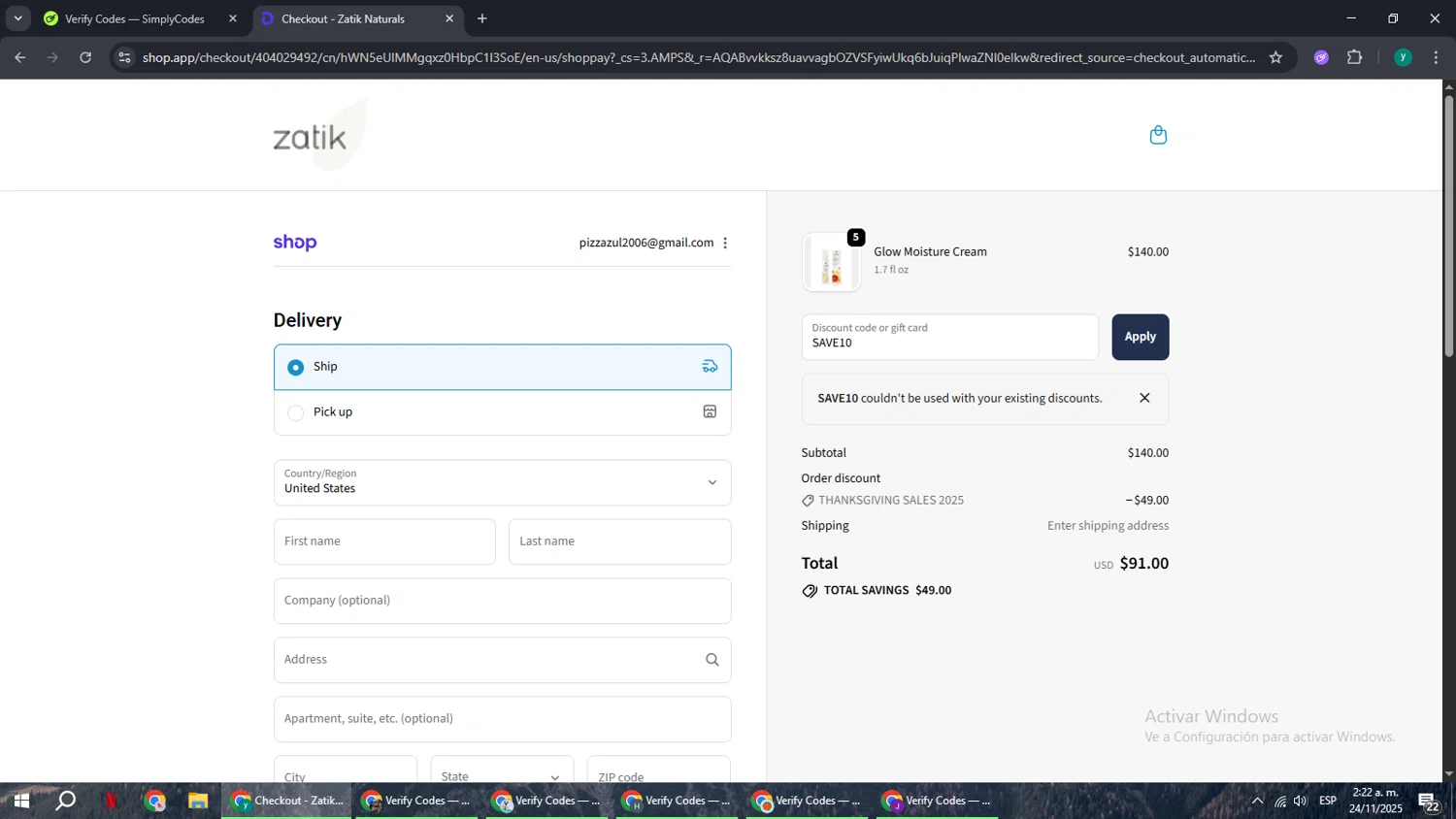Viewport: 1456px width, 819px height.
Task: Click the address search magnifier icon
Action: coord(711,660)
